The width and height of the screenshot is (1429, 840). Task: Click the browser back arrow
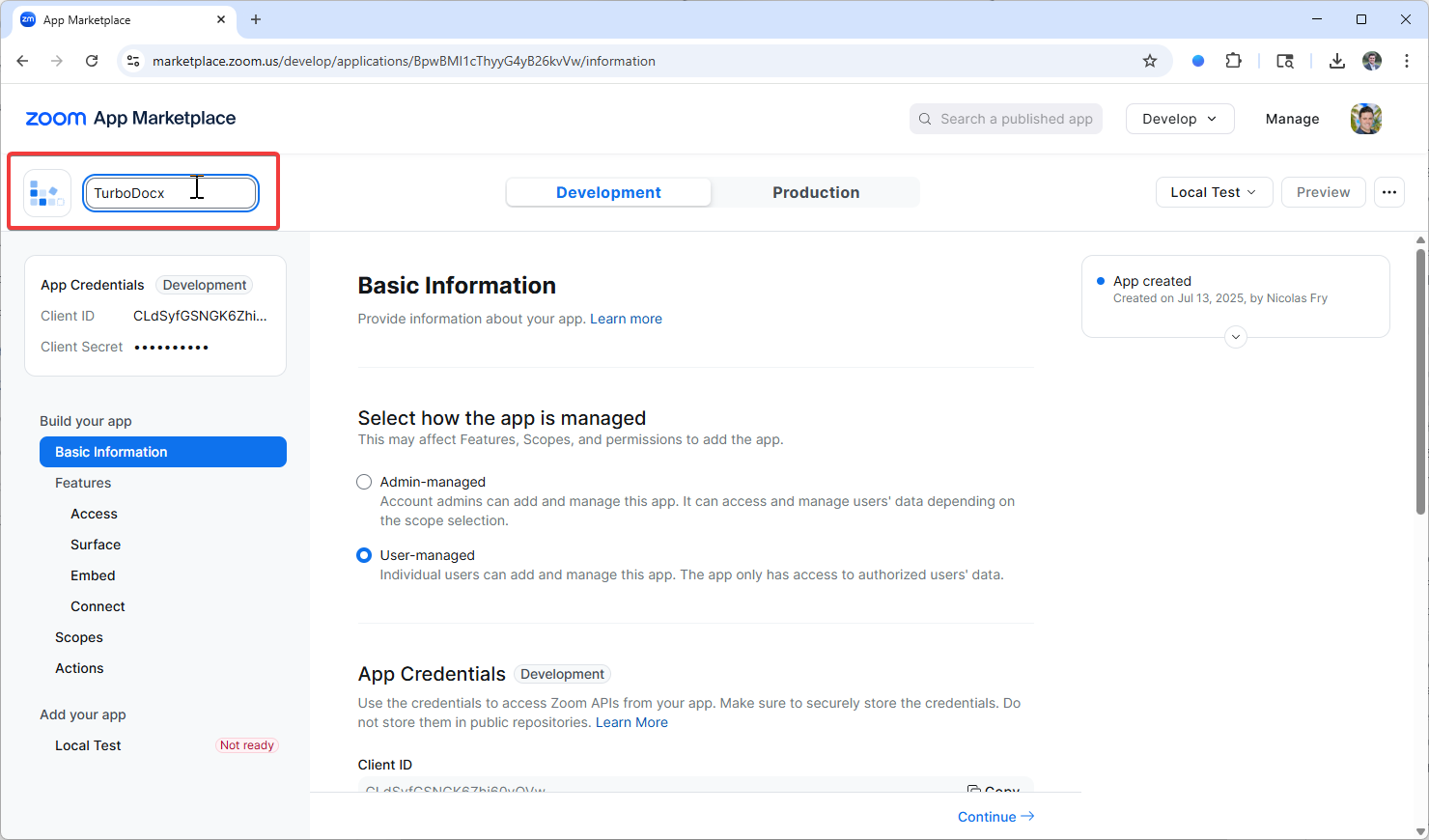pos(22,61)
